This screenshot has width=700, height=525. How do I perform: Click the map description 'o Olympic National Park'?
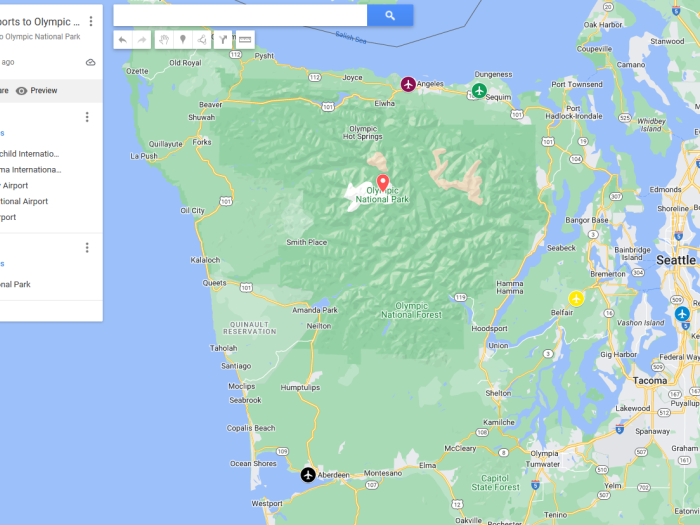click(40, 37)
